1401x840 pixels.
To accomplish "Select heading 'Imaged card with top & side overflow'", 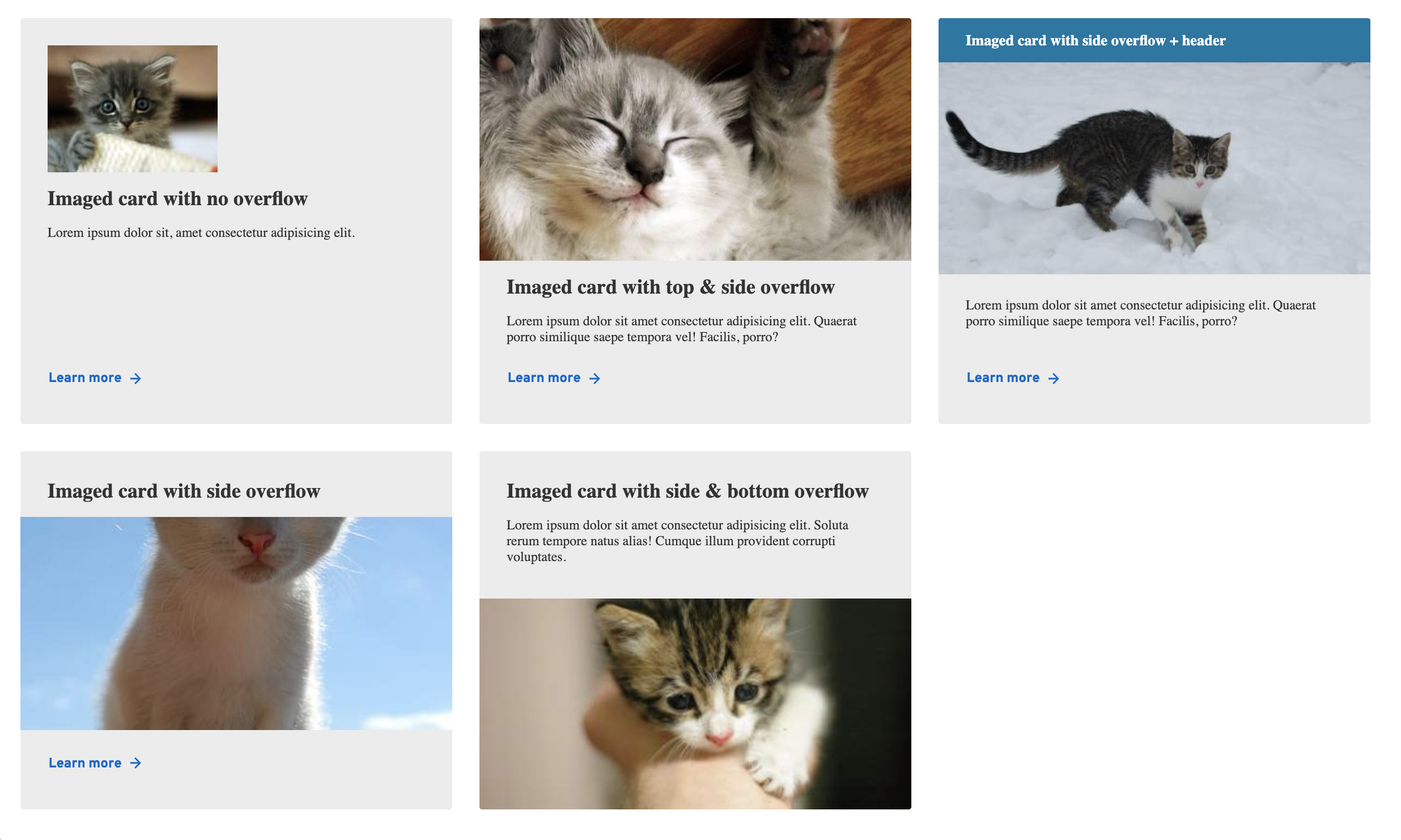I will (670, 287).
